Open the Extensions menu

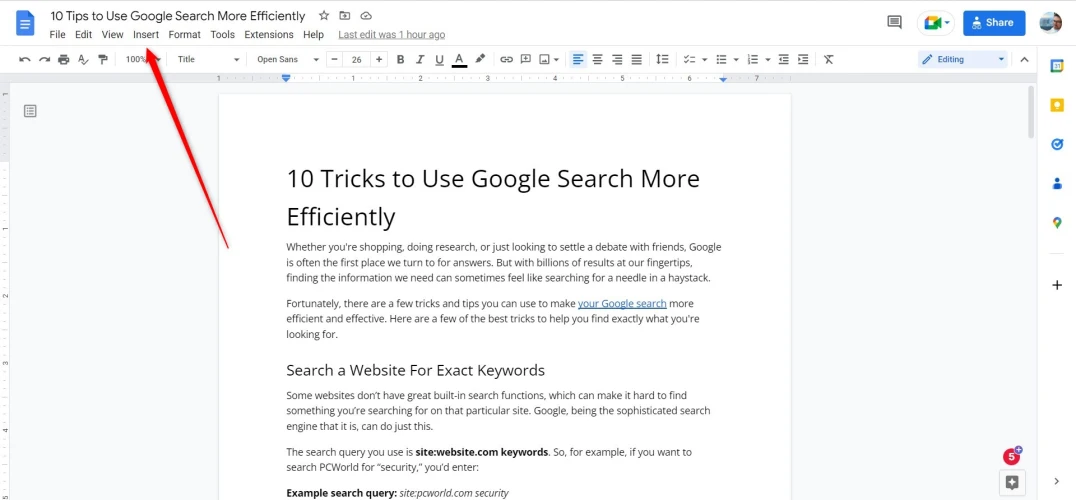pyautogui.click(x=269, y=35)
